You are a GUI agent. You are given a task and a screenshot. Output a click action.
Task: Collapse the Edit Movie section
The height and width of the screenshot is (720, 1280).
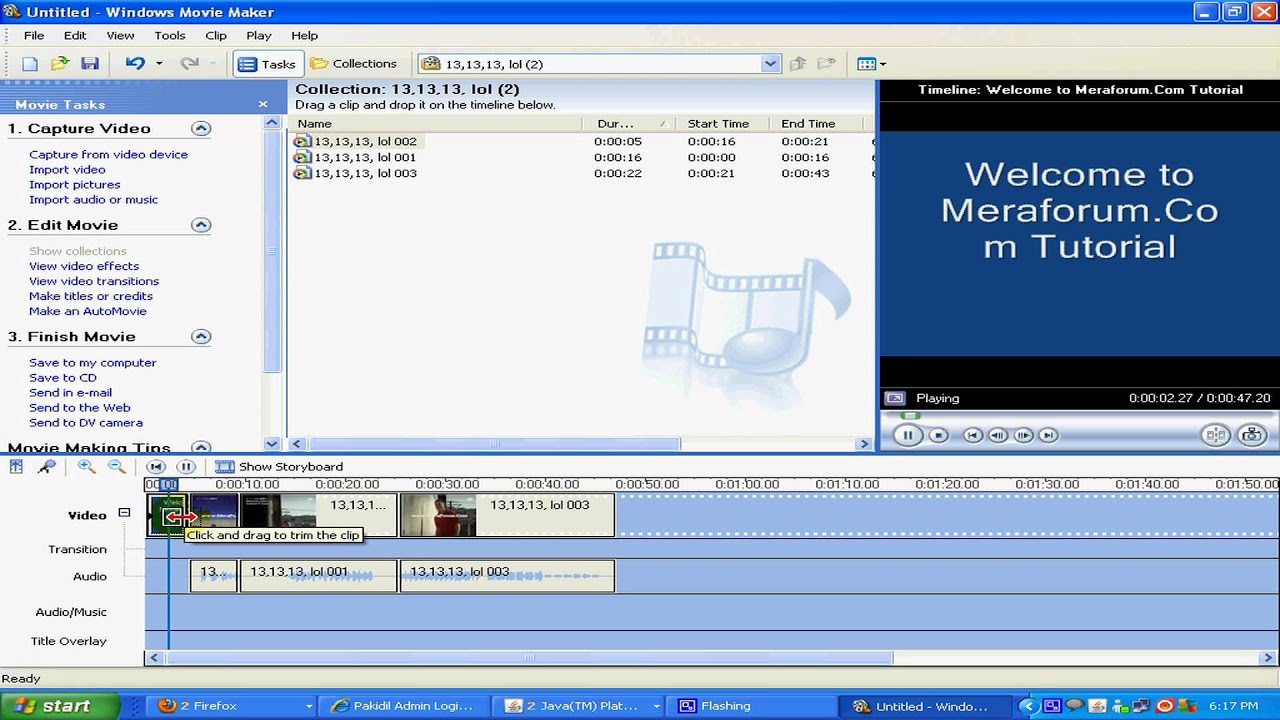tap(201, 226)
